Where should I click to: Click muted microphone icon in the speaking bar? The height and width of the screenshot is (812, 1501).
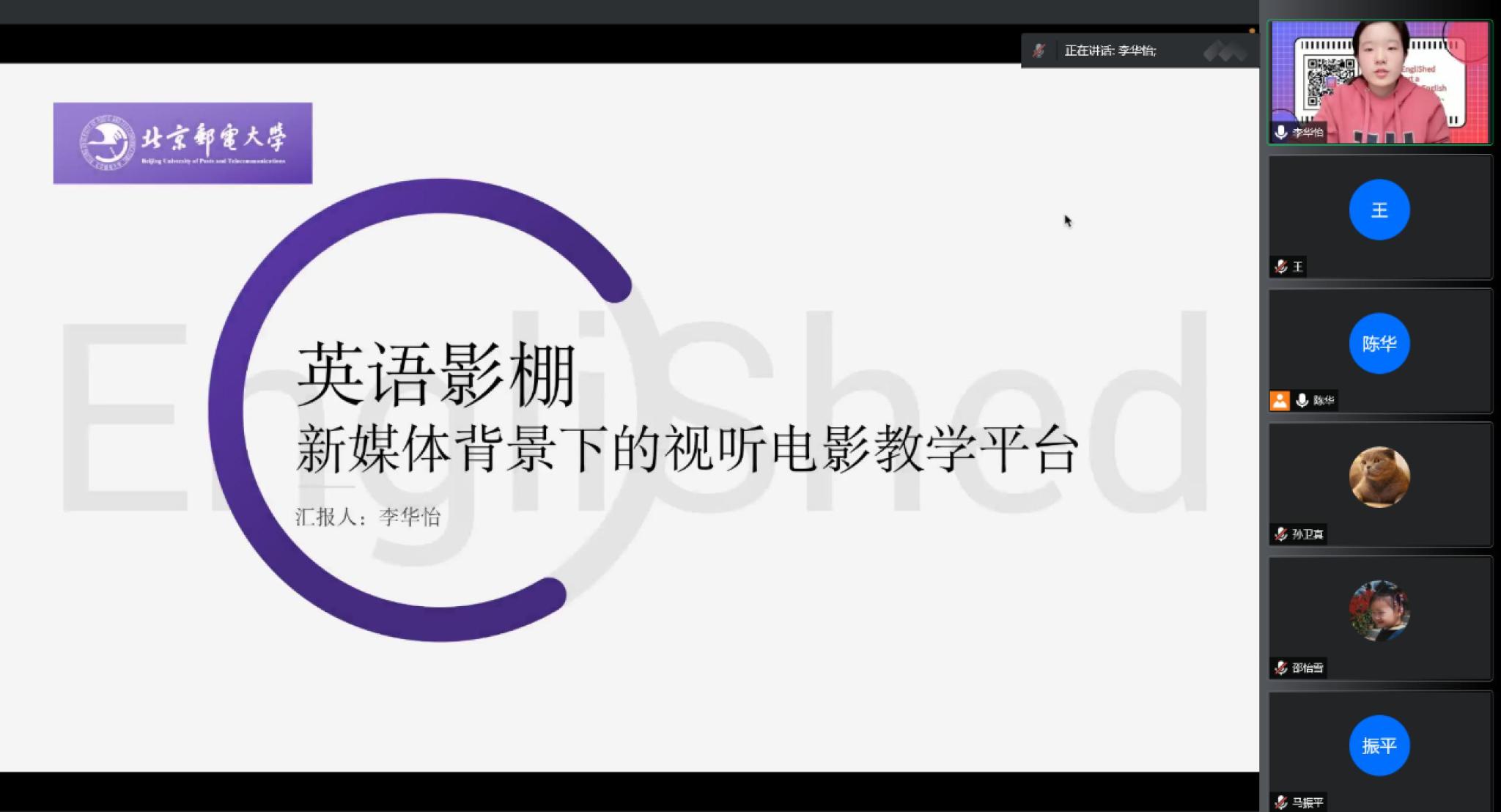click(x=1039, y=51)
